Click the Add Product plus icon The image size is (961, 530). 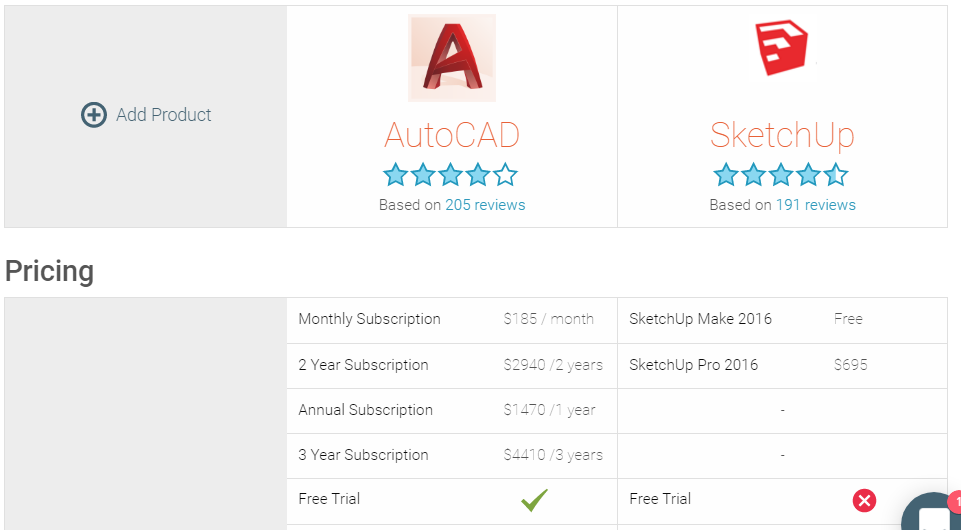point(94,115)
